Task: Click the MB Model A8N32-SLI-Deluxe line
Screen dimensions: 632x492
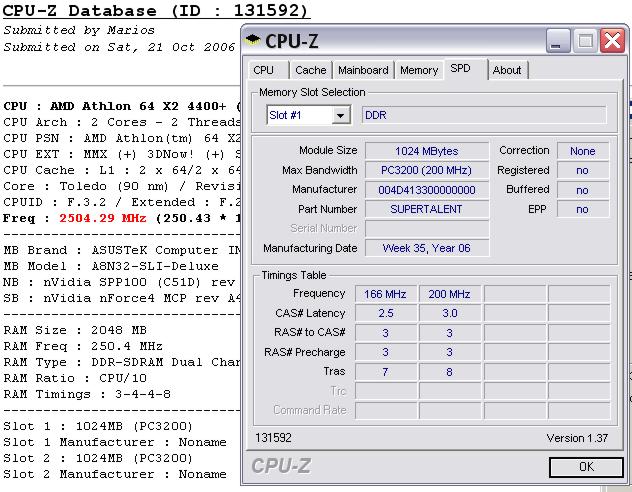Action: coord(111,266)
